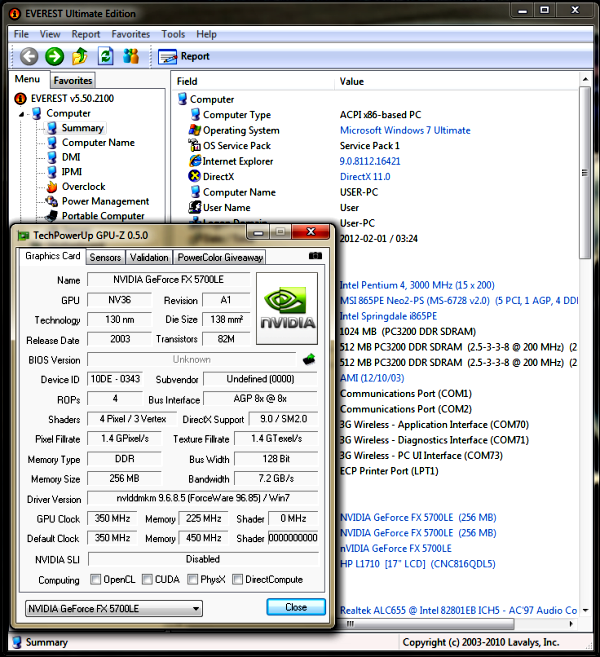The width and height of the screenshot is (600, 657).
Task: Switch to the Menu tab in left pane
Action: [x=27, y=79]
